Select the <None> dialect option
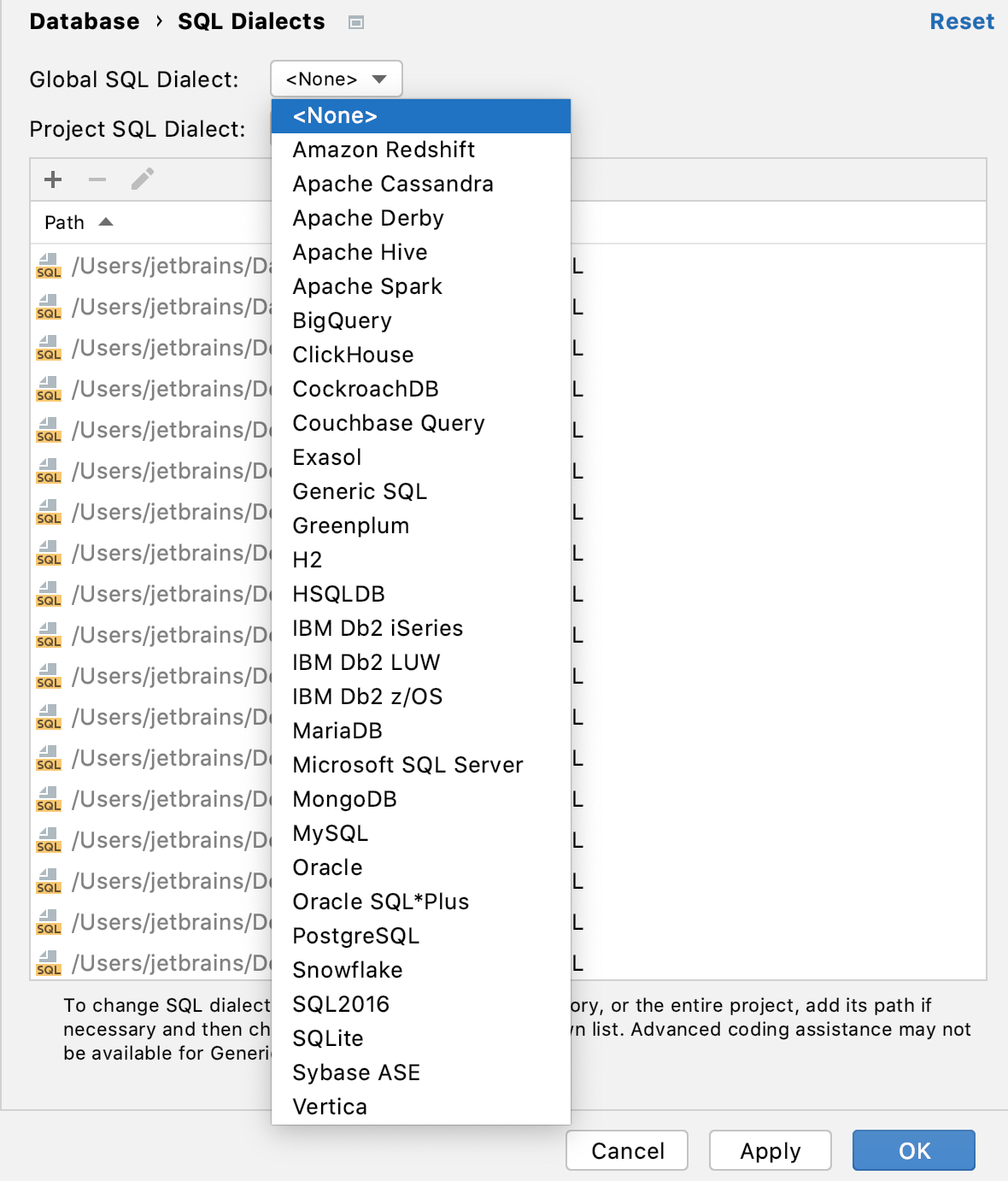The height and width of the screenshot is (1181, 1008). [x=335, y=115]
